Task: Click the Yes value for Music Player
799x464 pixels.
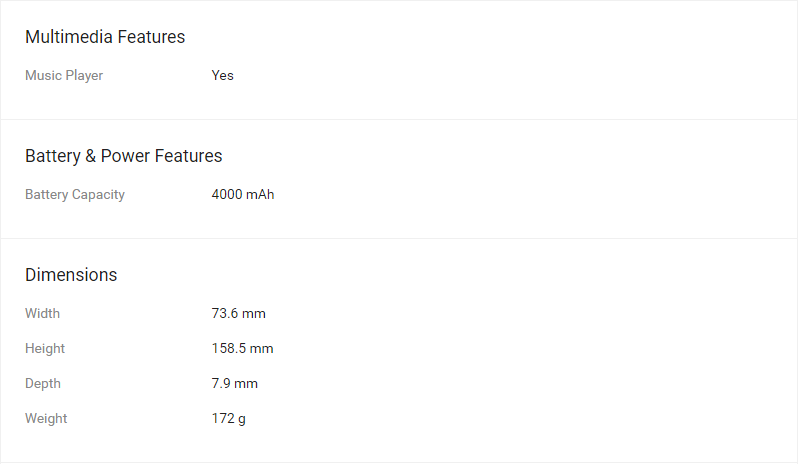Action: click(x=223, y=75)
